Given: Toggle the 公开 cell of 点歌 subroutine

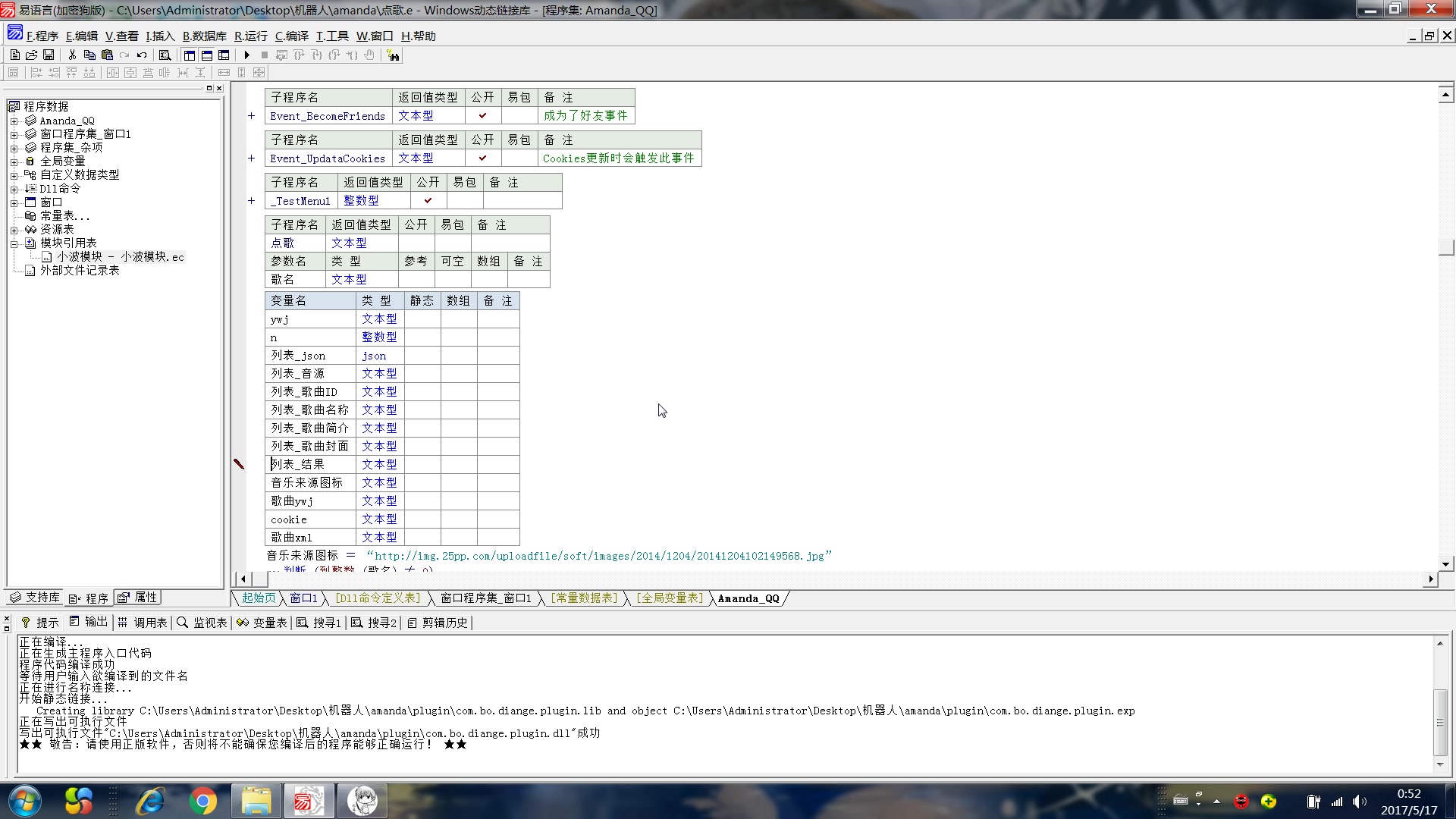Looking at the screenshot, I should (x=416, y=243).
